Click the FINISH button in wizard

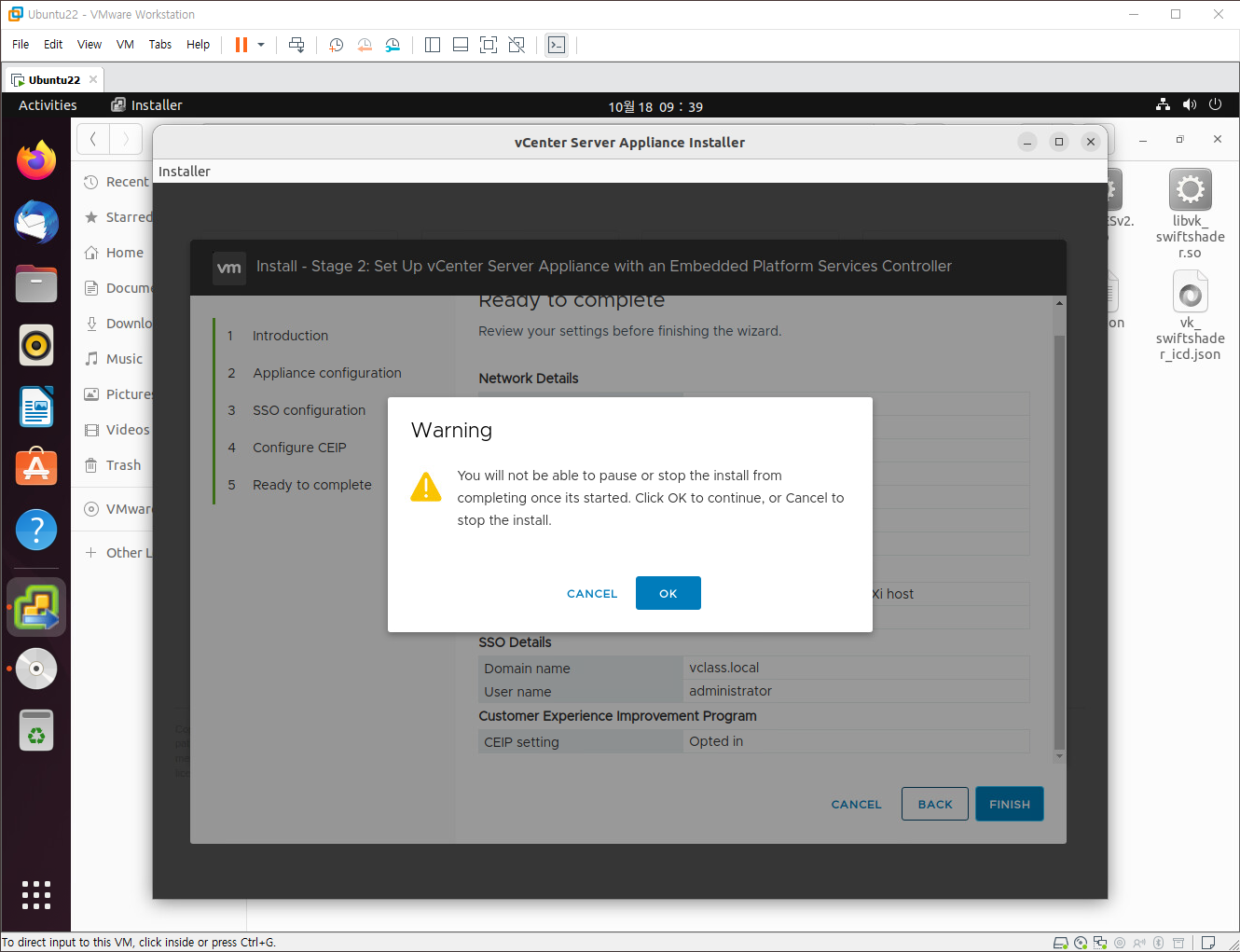tap(1009, 804)
